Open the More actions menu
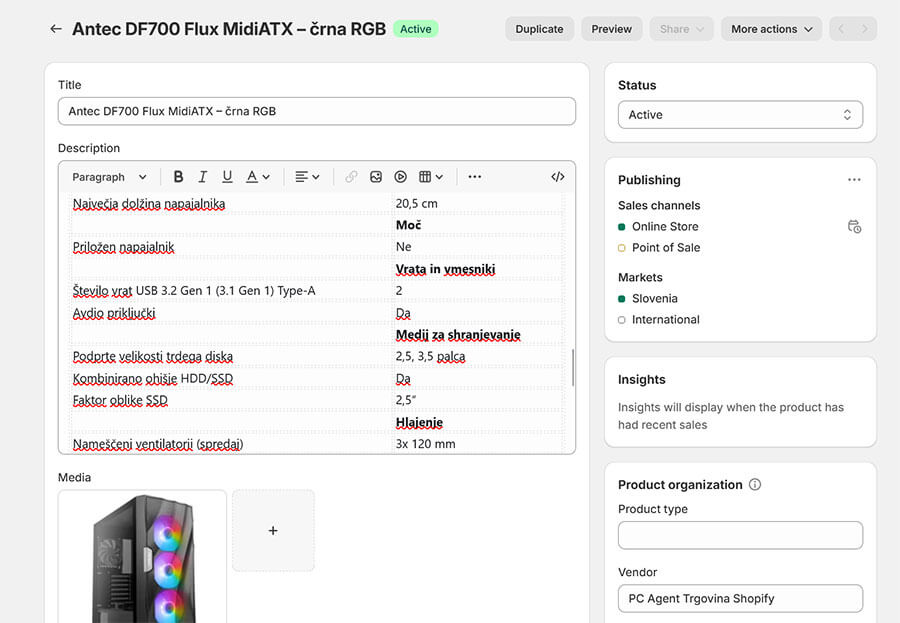 [x=771, y=29]
